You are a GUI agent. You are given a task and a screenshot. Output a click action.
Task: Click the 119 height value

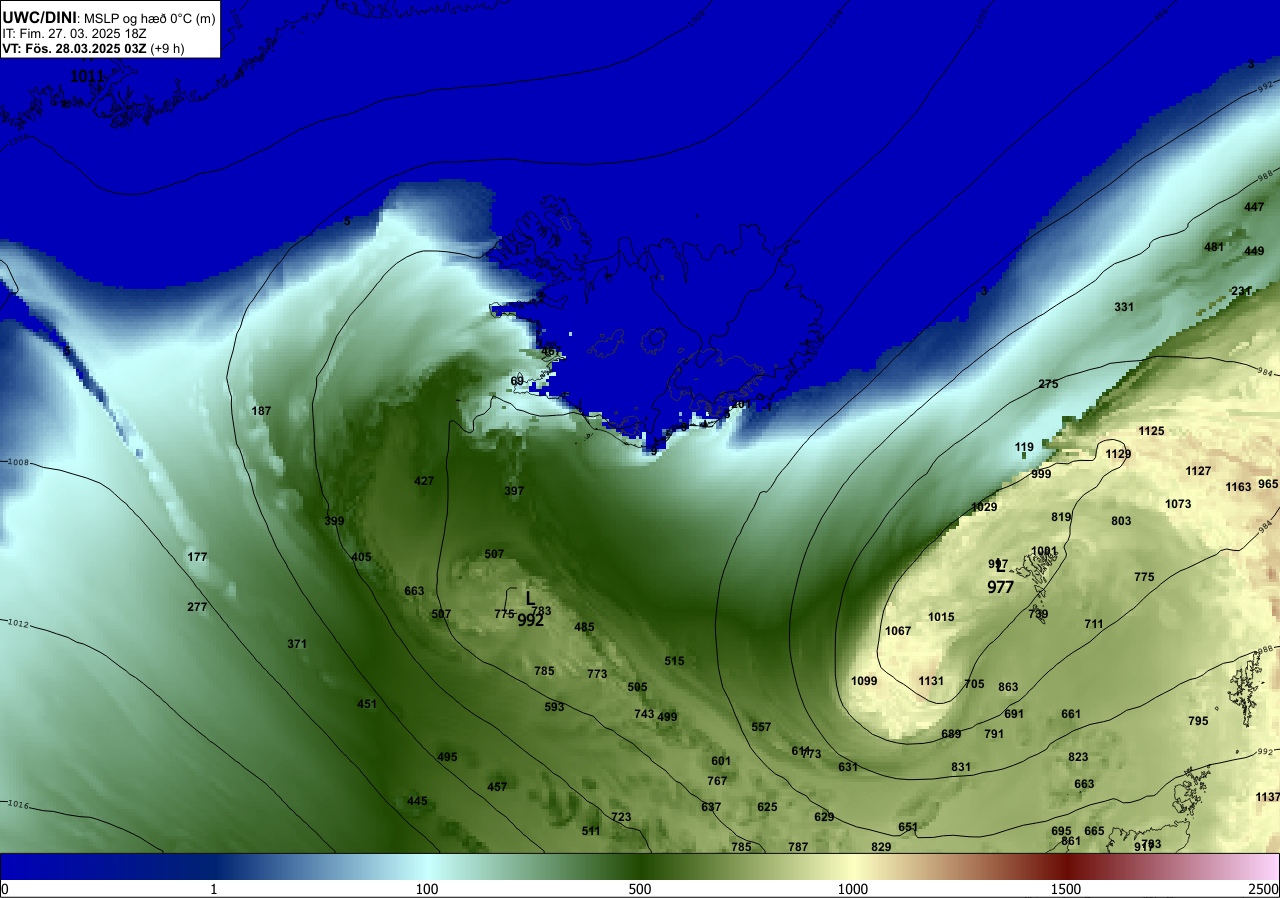(x=1024, y=447)
